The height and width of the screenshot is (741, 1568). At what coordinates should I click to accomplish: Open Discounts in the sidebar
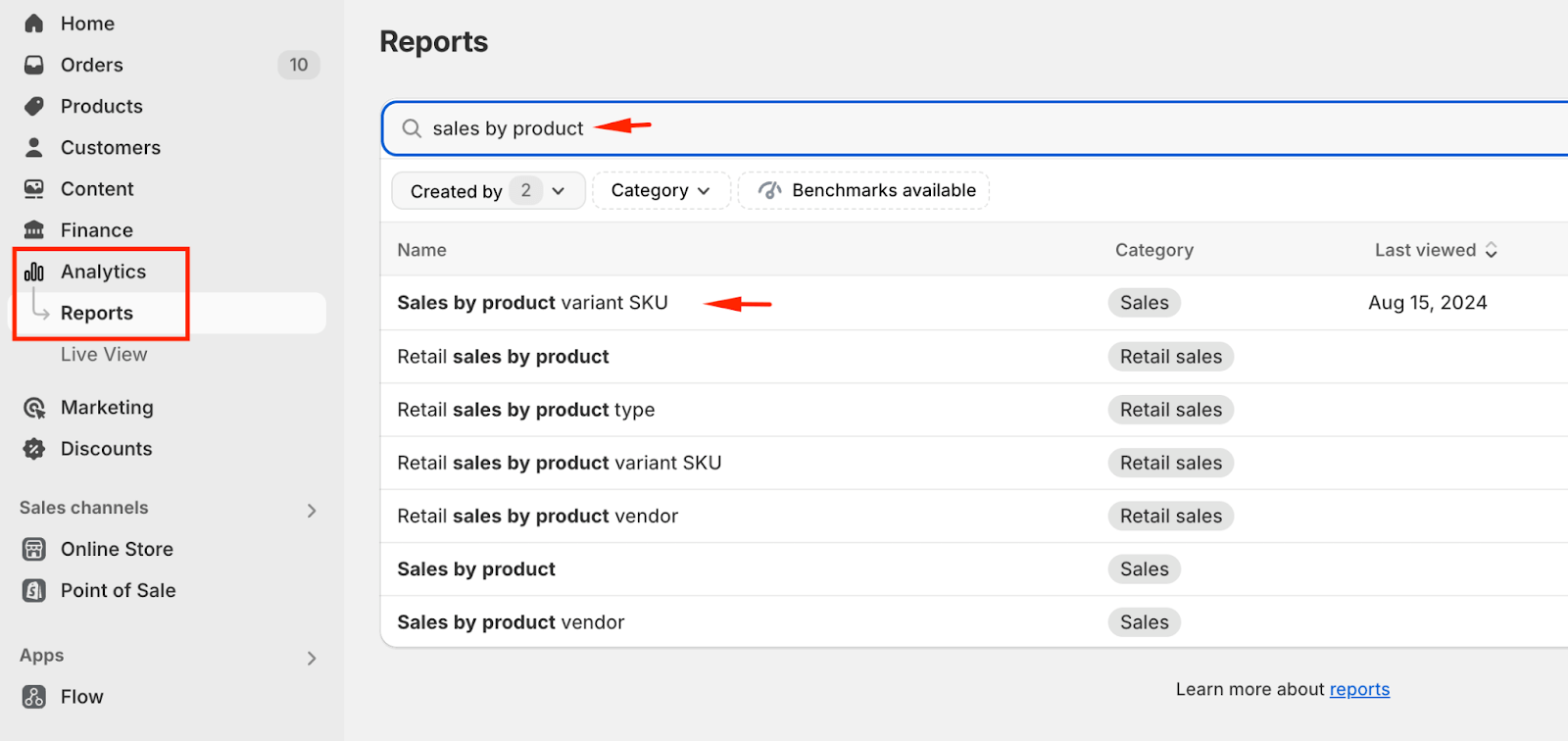coord(107,449)
